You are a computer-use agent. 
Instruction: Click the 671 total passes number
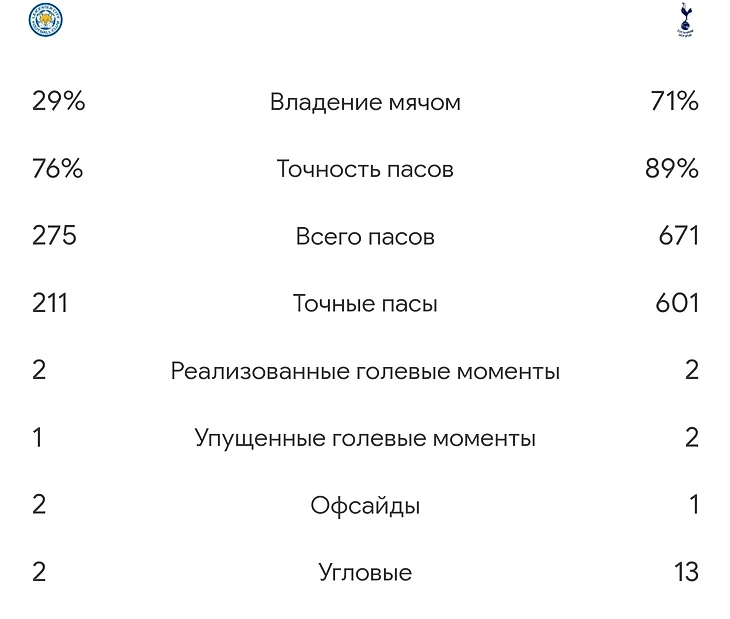(x=679, y=235)
